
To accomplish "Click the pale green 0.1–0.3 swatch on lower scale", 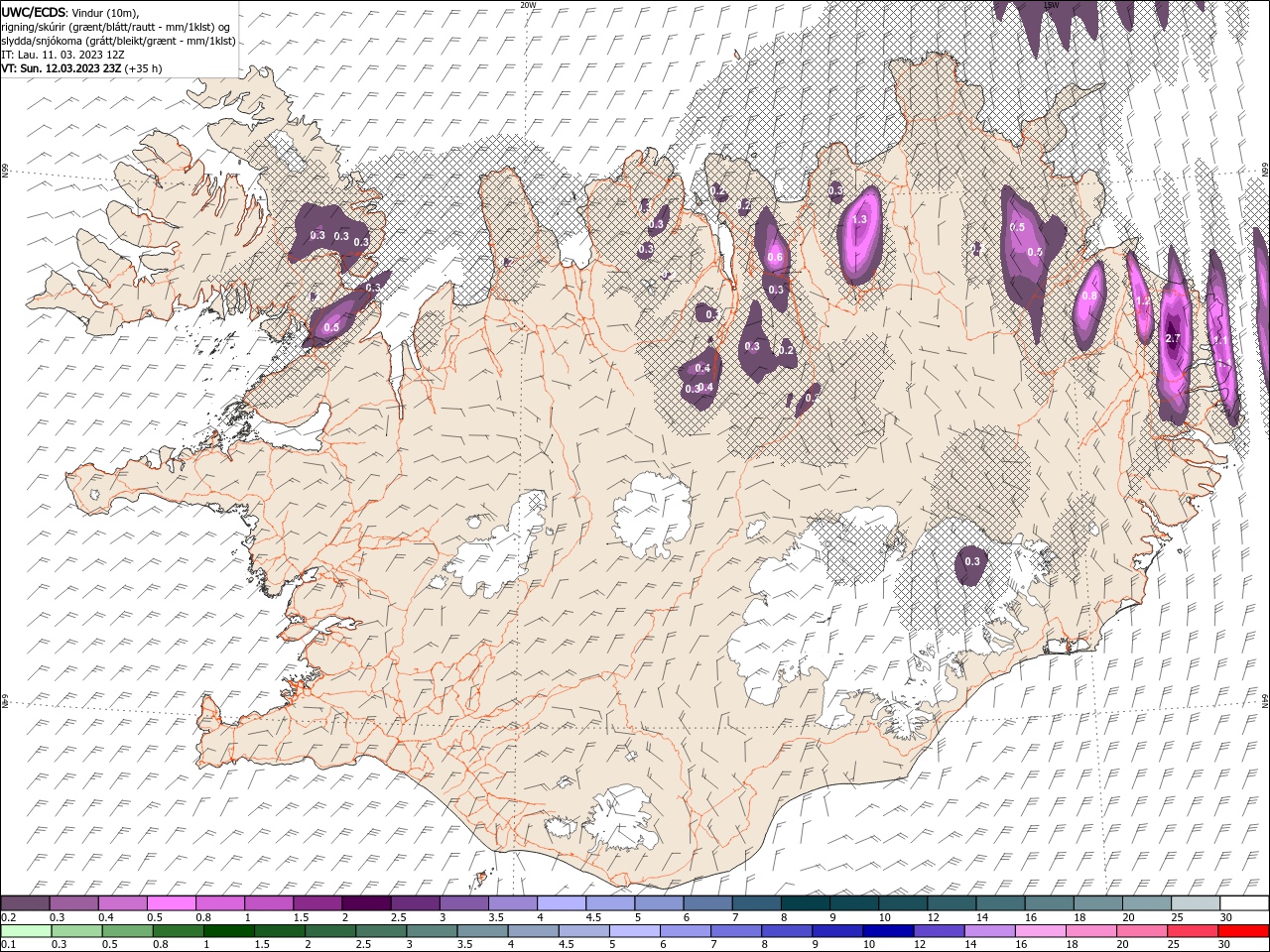I will coord(26,931).
